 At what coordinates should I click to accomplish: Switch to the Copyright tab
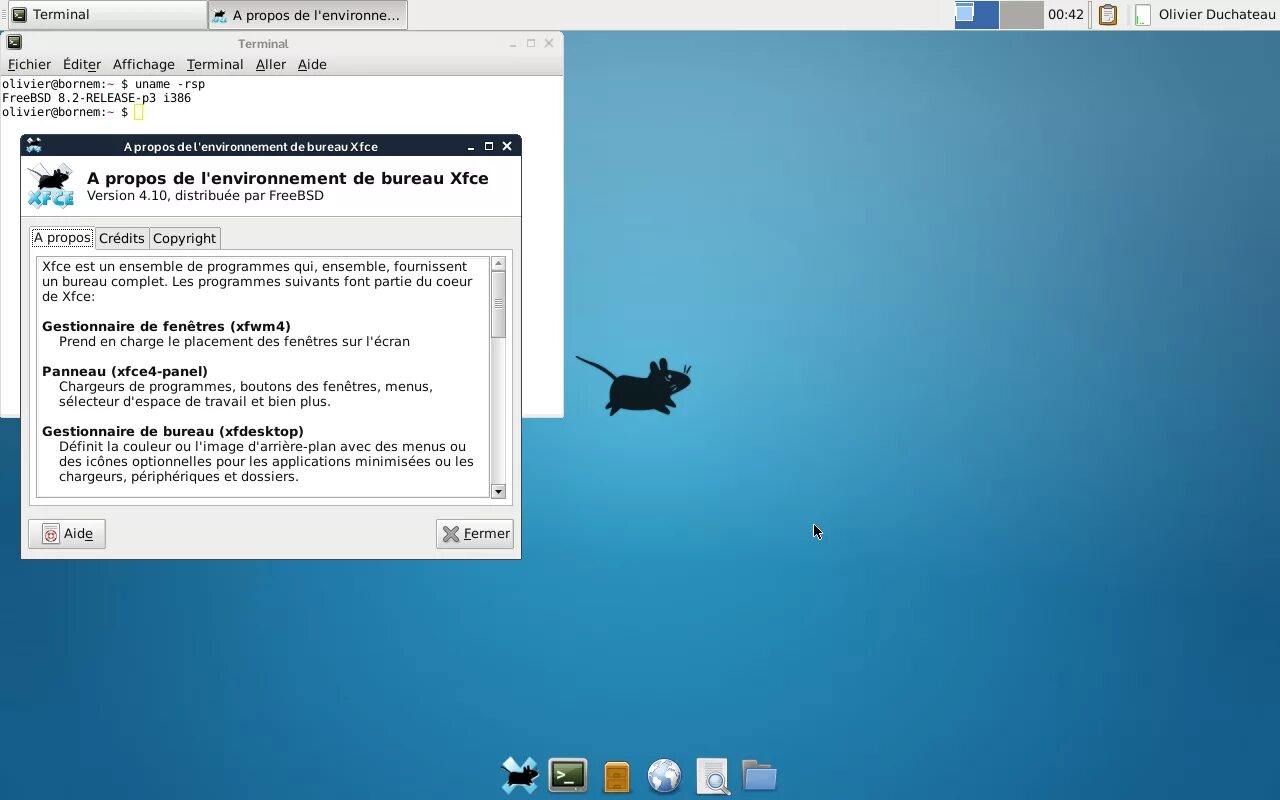tap(184, 238)
